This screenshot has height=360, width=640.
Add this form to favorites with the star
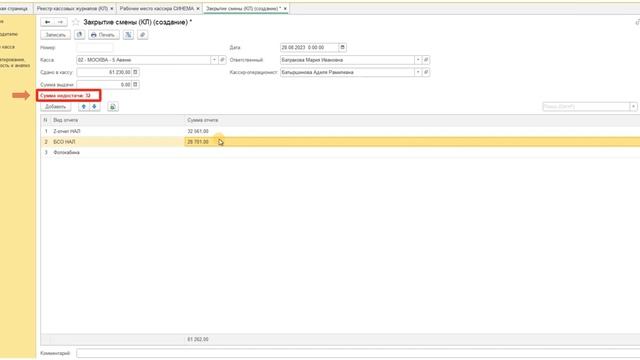pos(76,22)
